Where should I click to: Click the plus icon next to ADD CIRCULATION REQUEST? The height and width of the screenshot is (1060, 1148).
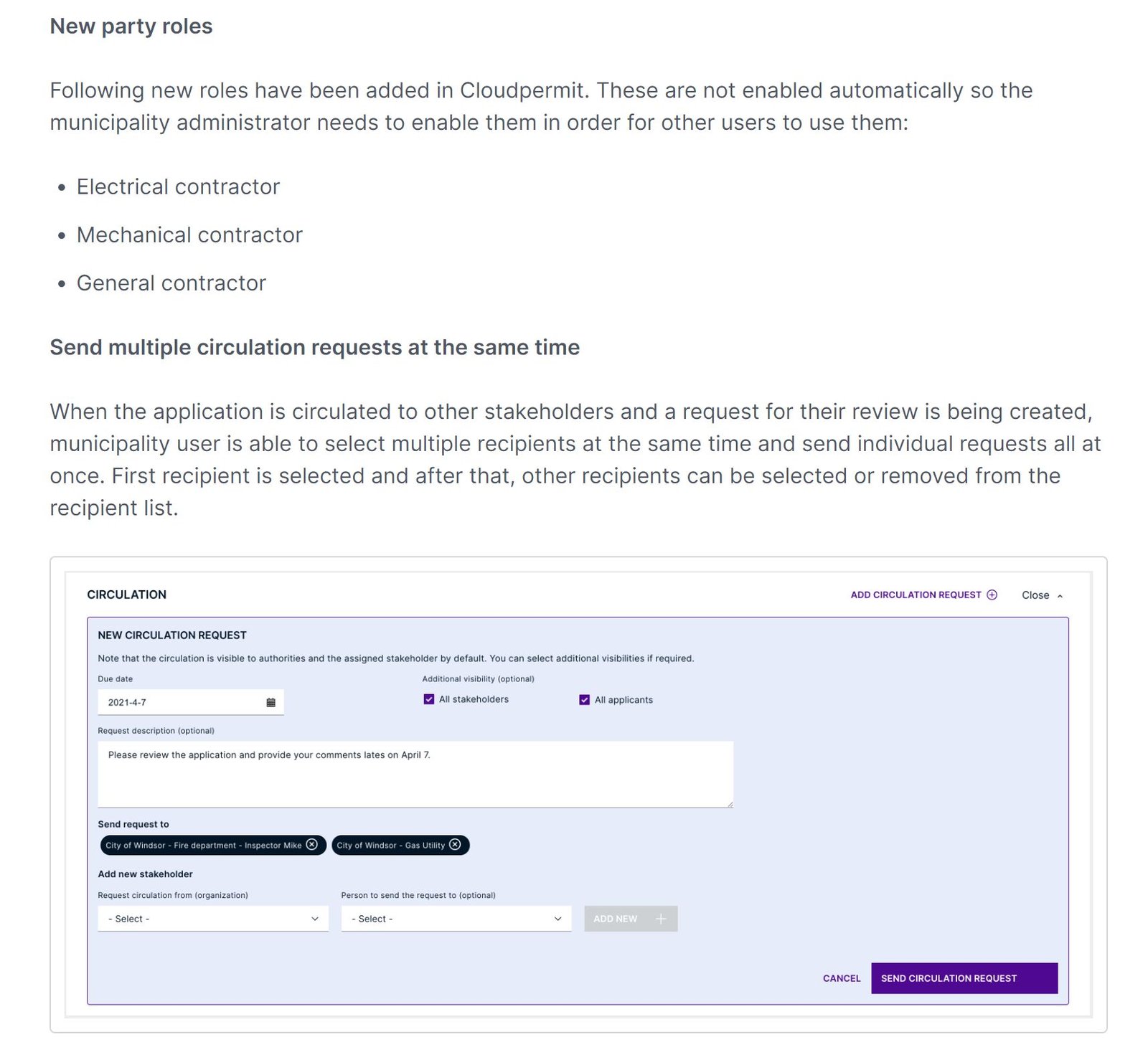(x=992, y=595)
